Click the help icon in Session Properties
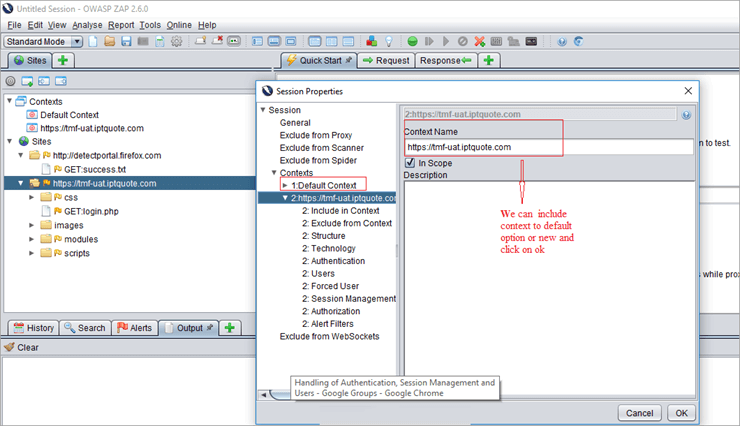 (x=686, y=115)
